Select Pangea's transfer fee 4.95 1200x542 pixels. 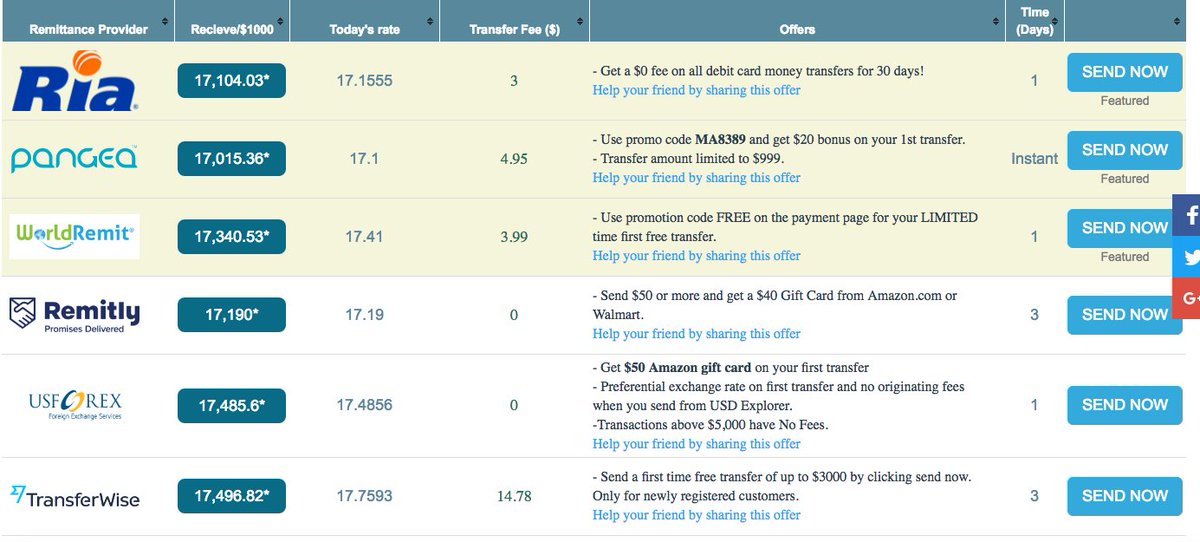click(514, 158)
